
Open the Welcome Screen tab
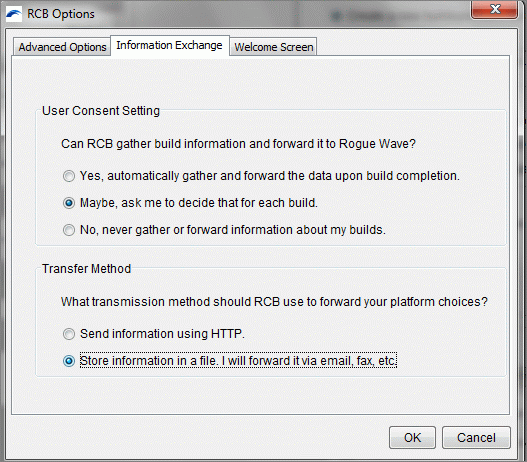pyautogui.click(x=274, y=47)
